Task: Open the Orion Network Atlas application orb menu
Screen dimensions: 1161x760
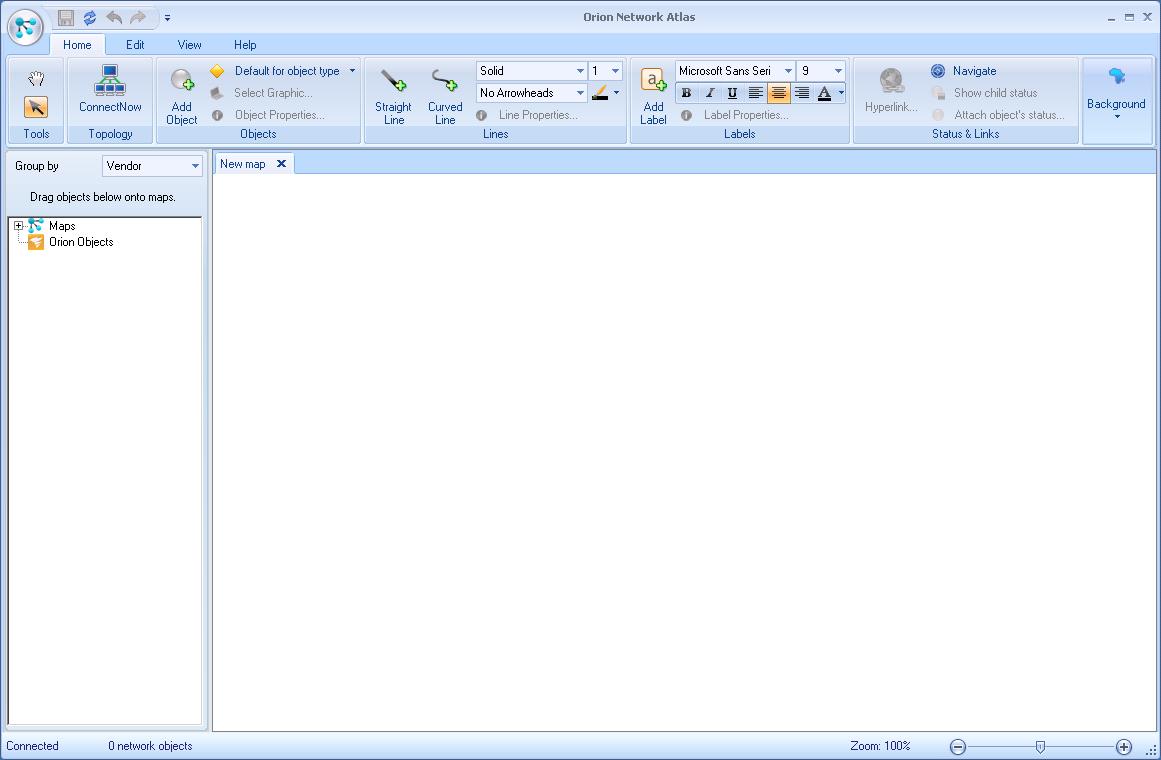Action: 25,27
